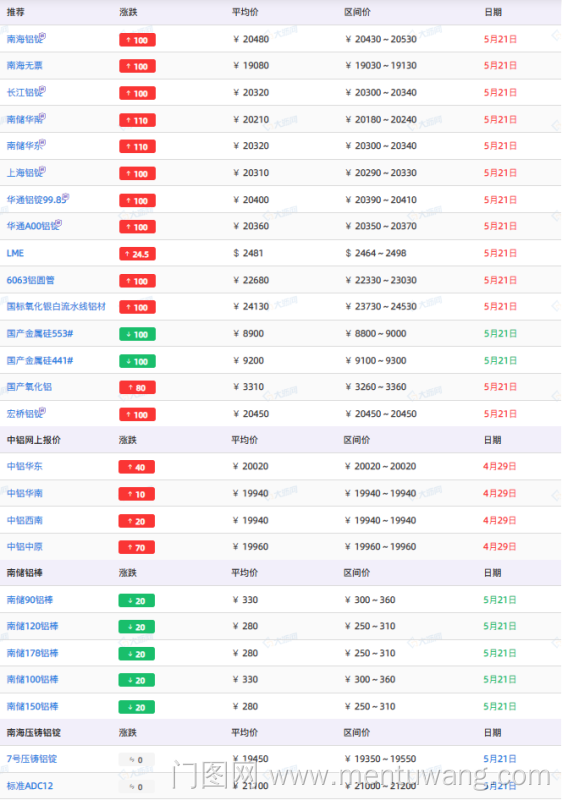Open the 中铝华东 quotation link
562x800 pixels.
tap(24, 466)
